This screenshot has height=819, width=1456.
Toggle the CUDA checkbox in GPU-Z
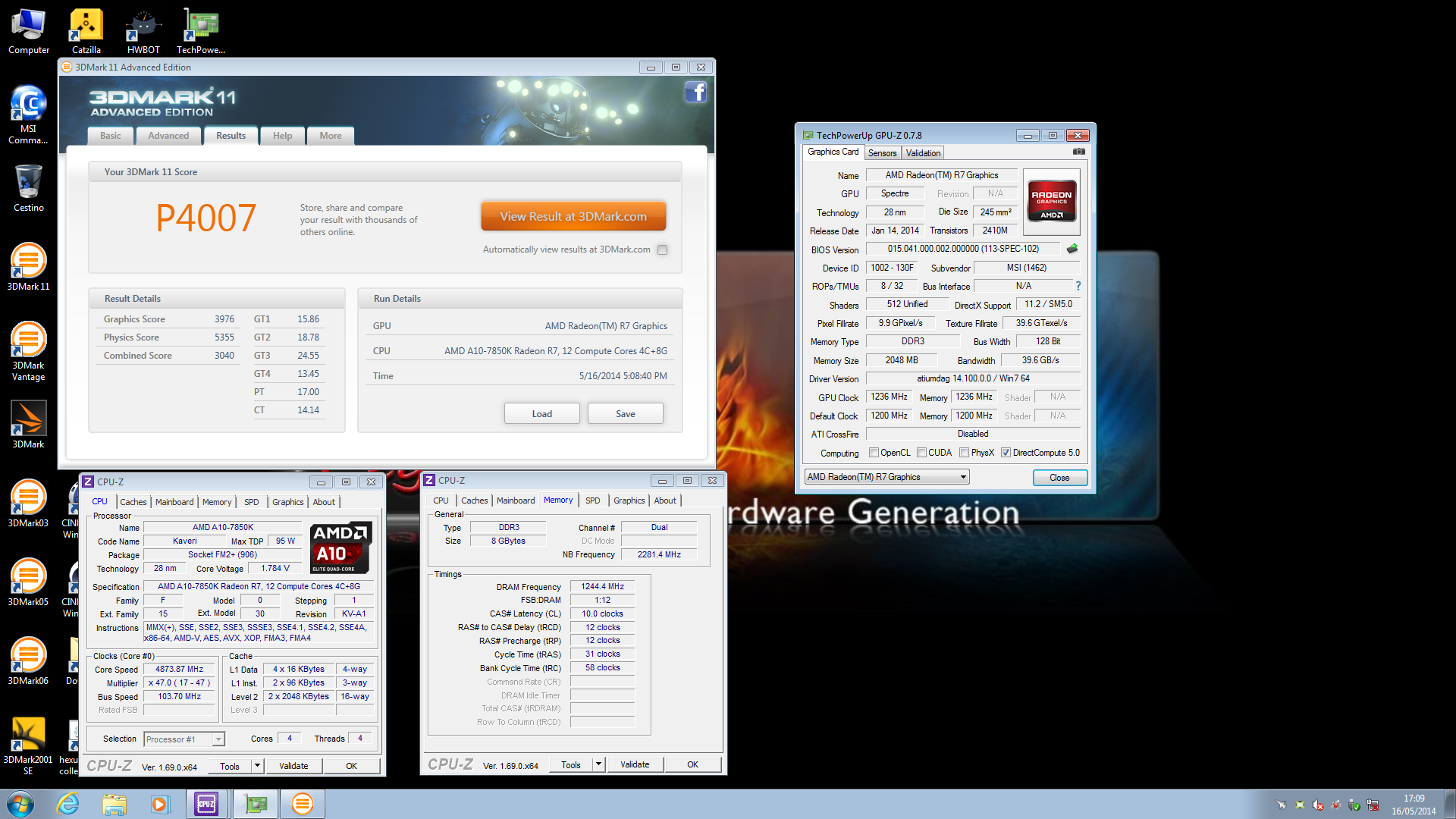click(x=921, y=453)
